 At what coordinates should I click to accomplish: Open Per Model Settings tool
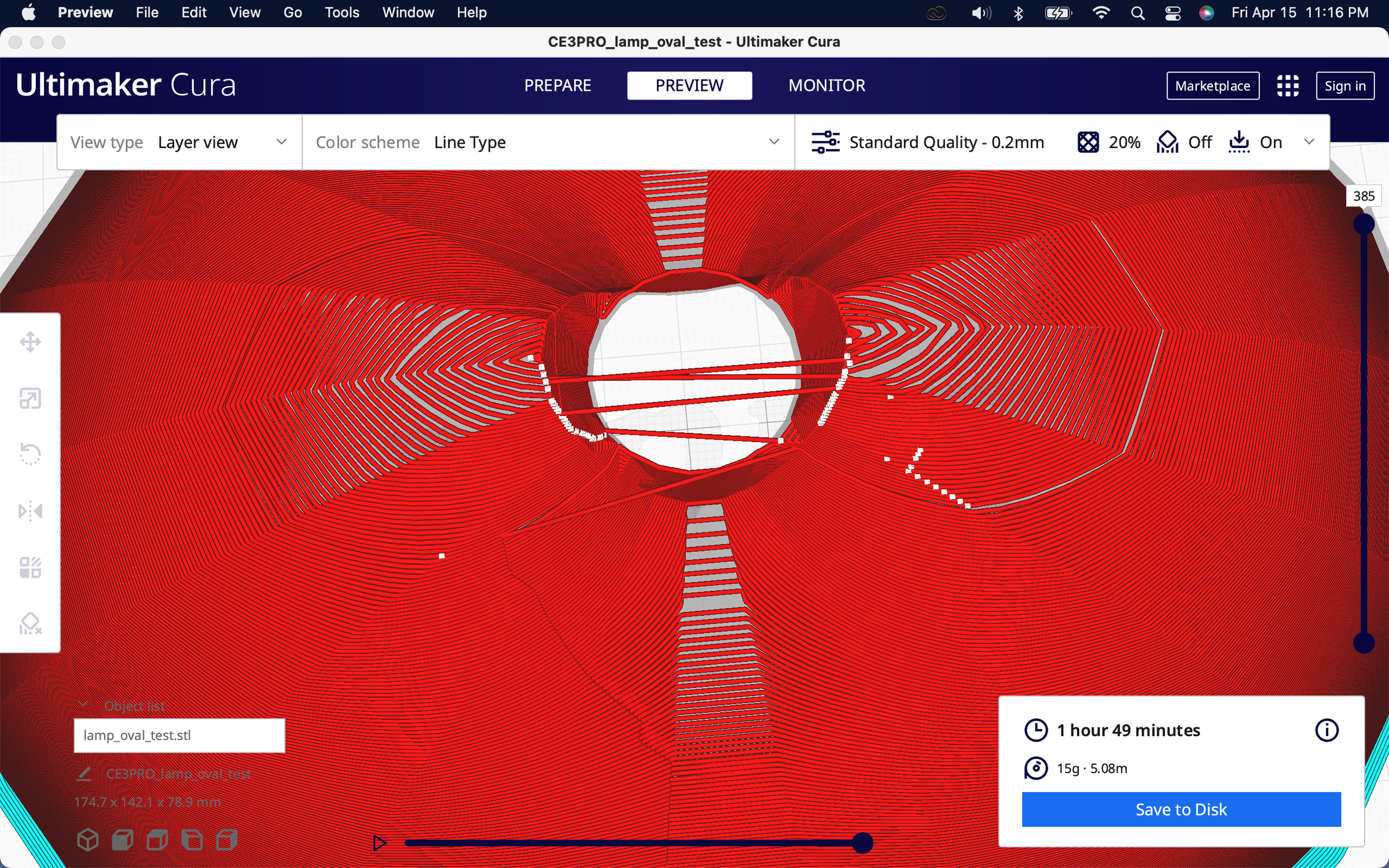[30, 567]
